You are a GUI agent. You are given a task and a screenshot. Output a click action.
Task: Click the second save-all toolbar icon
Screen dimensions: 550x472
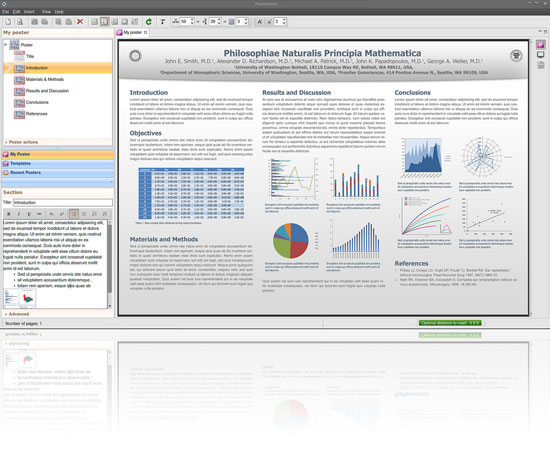(45, 22)
